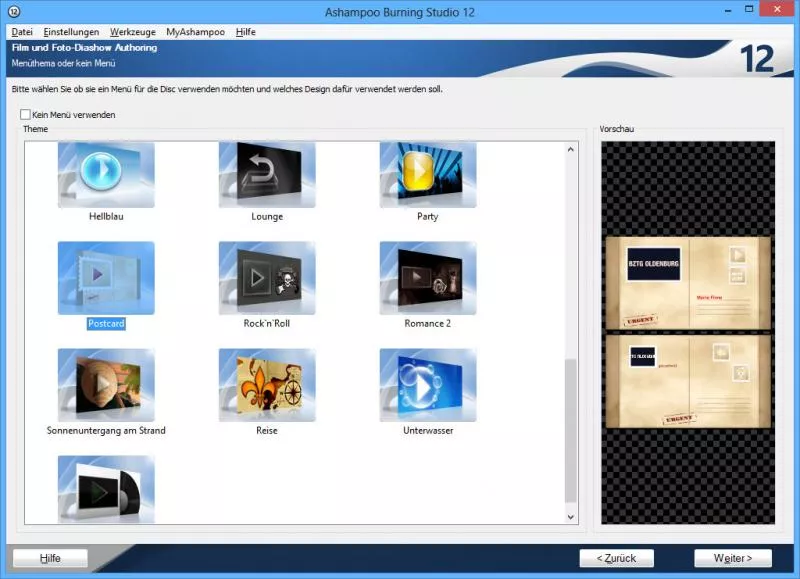Viewport: 800px width, 579px height.
Task: Click the Lounge label text
Action: coord(267,216)
